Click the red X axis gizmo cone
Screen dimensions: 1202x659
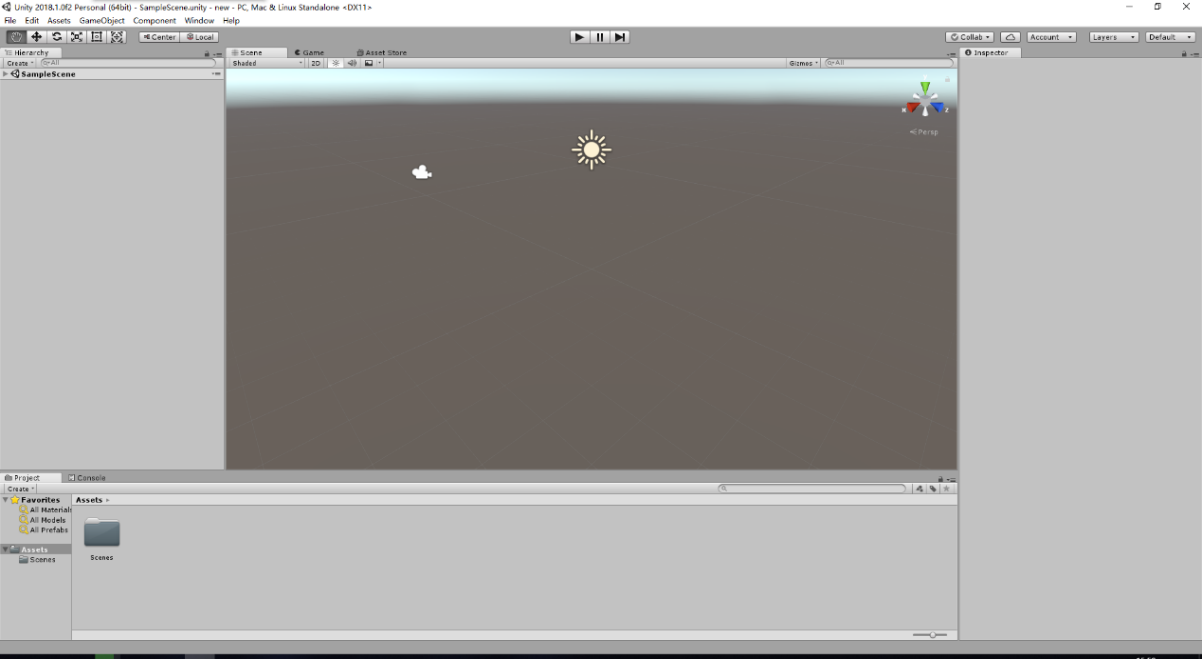pos(911,108)
